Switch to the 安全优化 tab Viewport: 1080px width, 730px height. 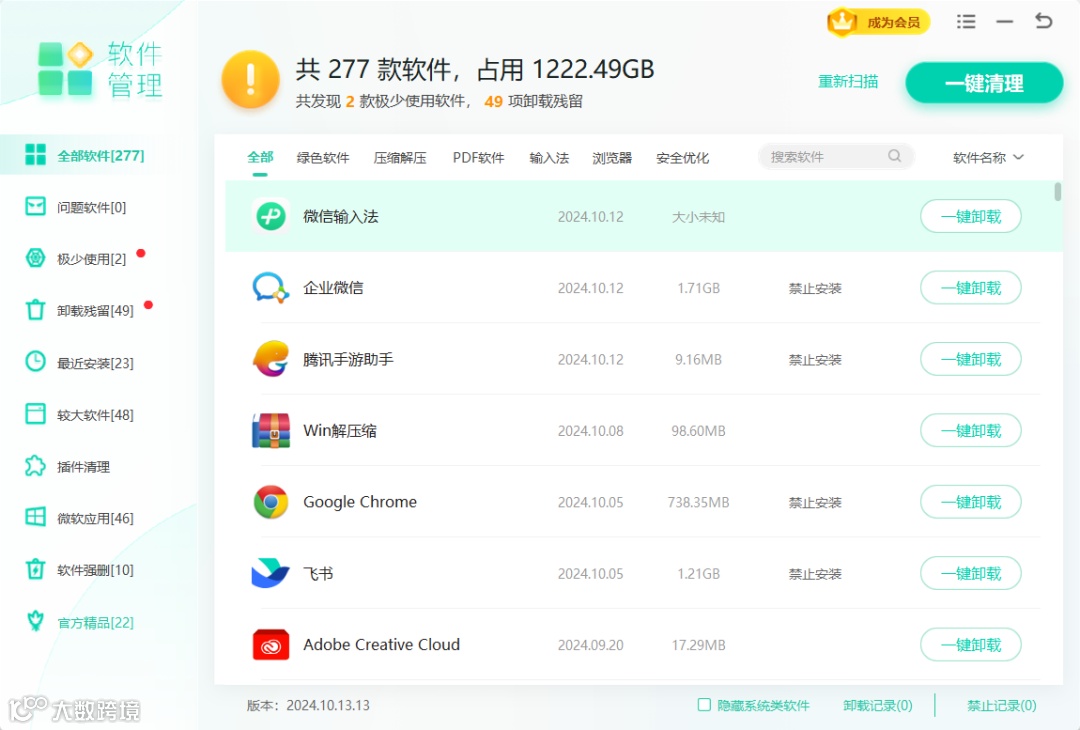683,158
